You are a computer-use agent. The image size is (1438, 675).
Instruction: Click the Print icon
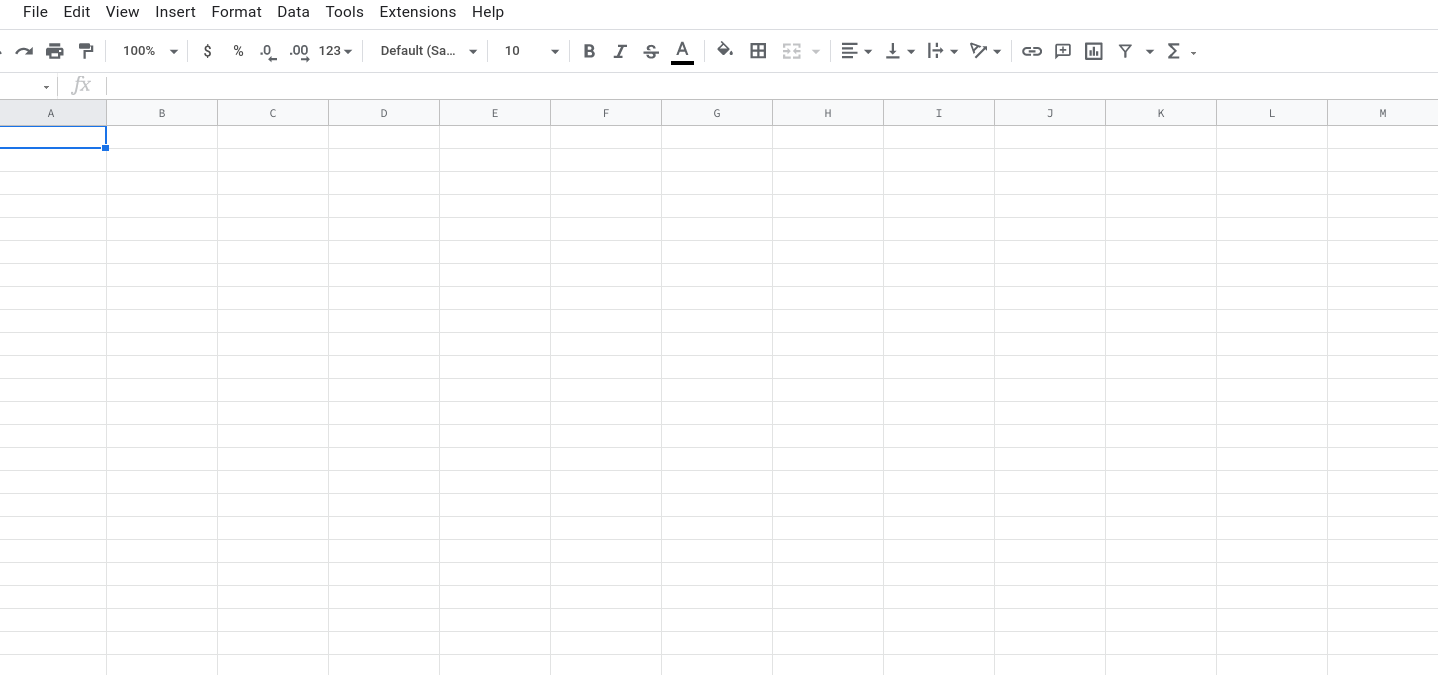55,51
